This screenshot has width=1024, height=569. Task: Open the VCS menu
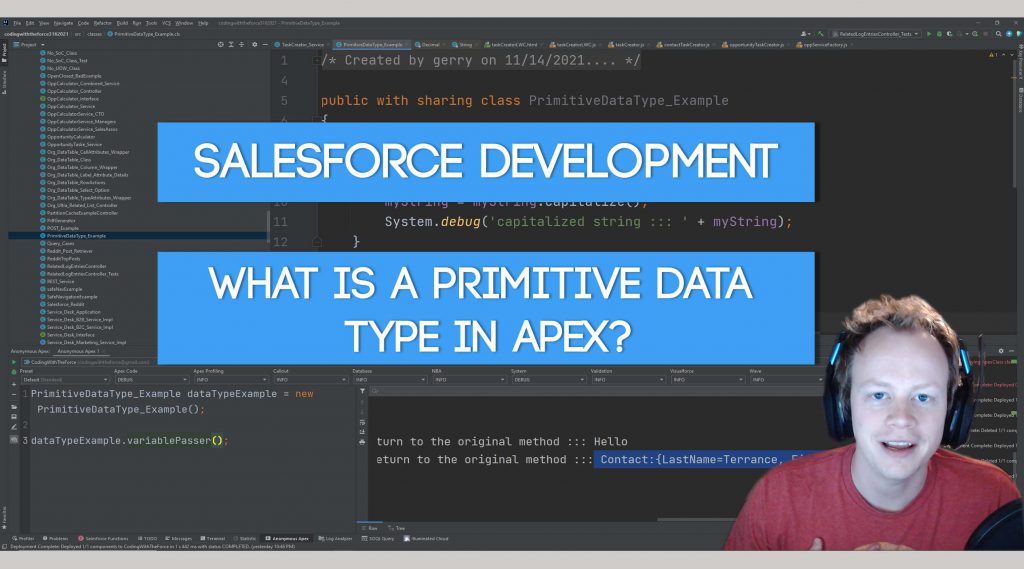167,23
